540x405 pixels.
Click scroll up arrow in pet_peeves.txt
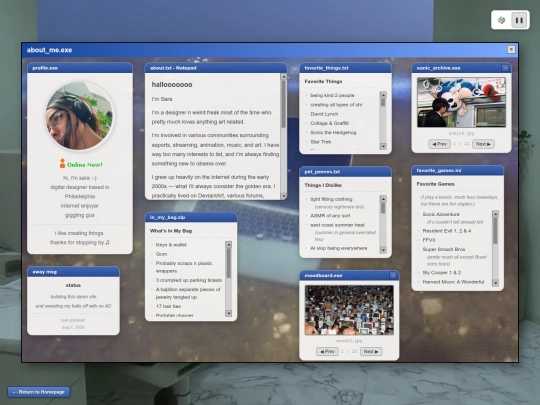tap(383, 198)
